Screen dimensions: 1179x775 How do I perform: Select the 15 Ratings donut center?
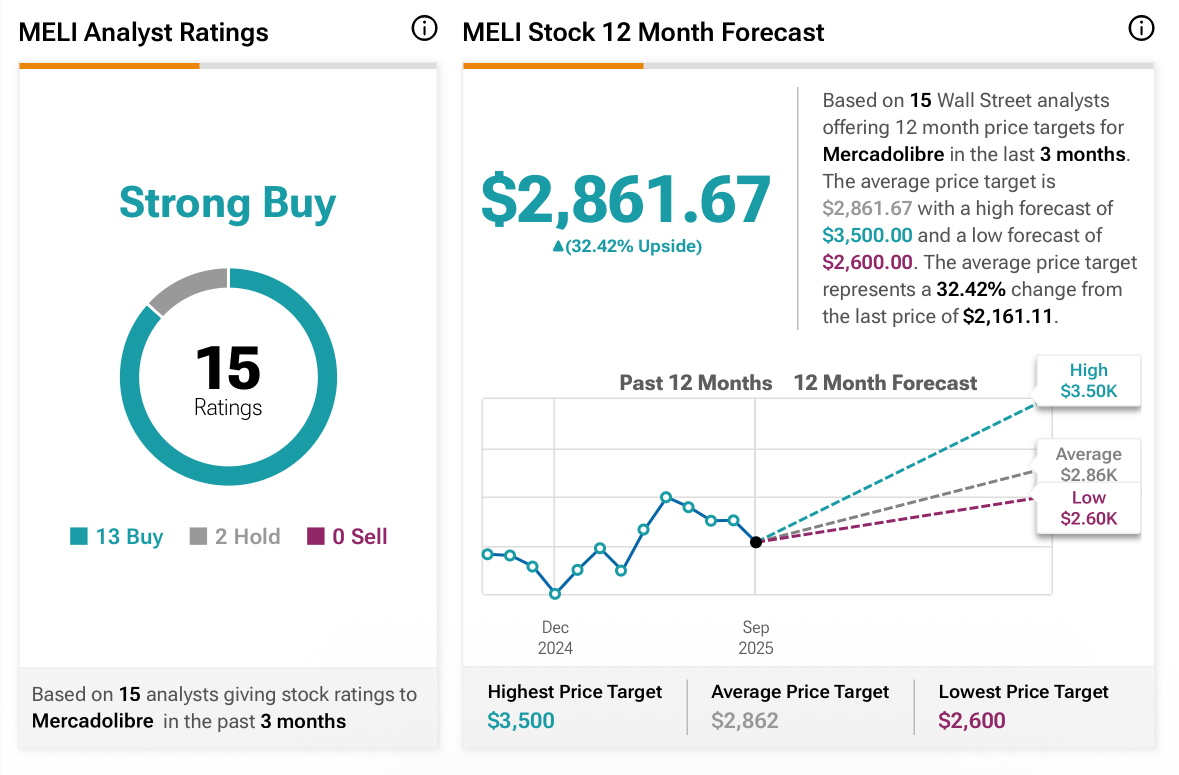point(228,380)
